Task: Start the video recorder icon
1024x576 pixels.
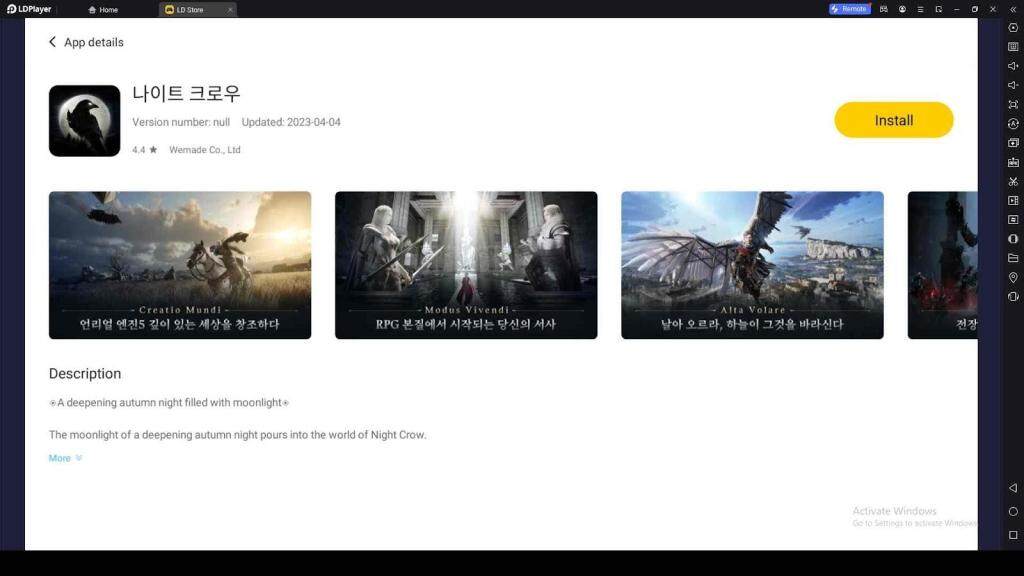Action: [1013, 200]
